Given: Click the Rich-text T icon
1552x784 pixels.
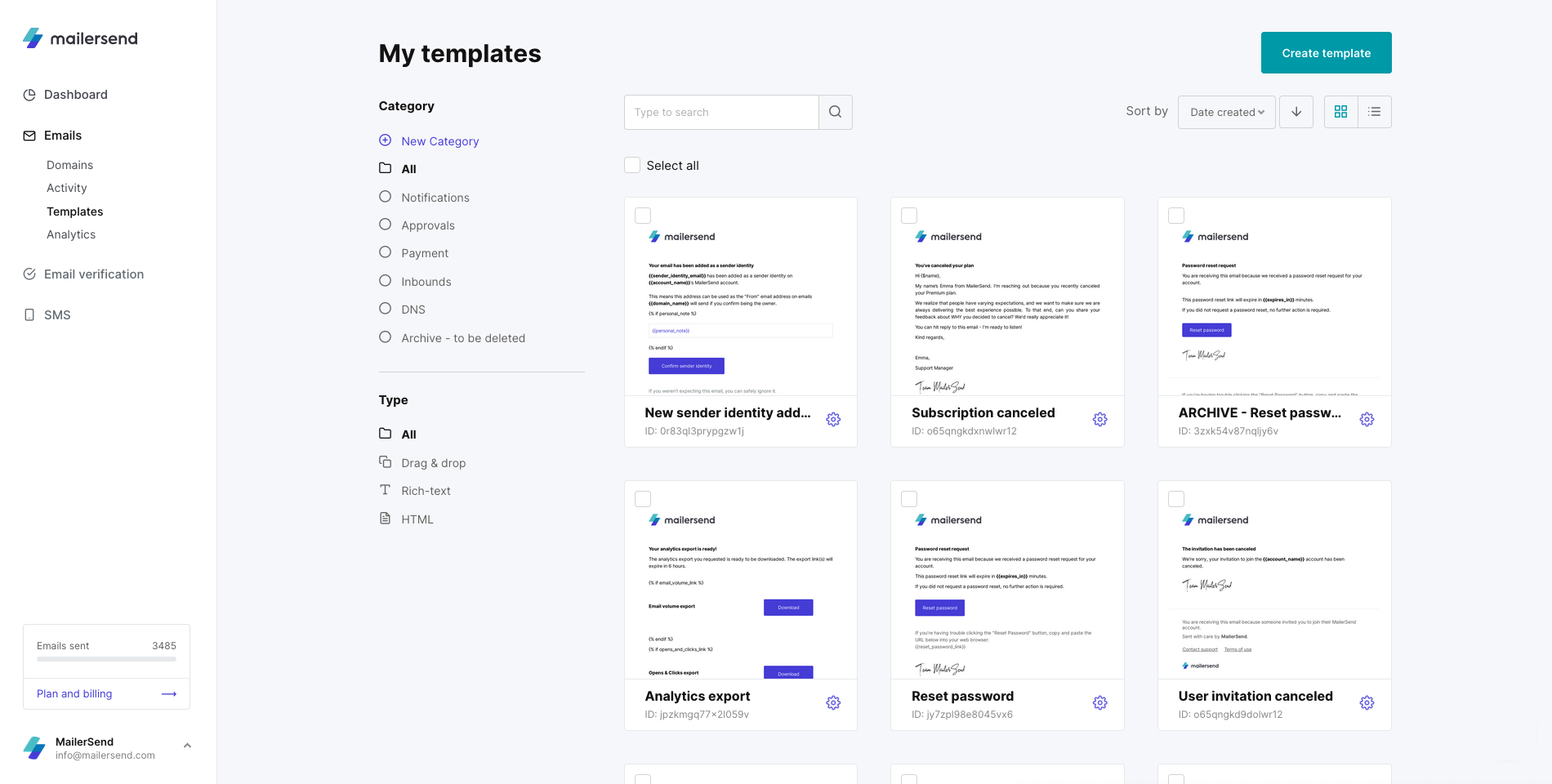Looking at the screenshot, I should click(385, 490).
